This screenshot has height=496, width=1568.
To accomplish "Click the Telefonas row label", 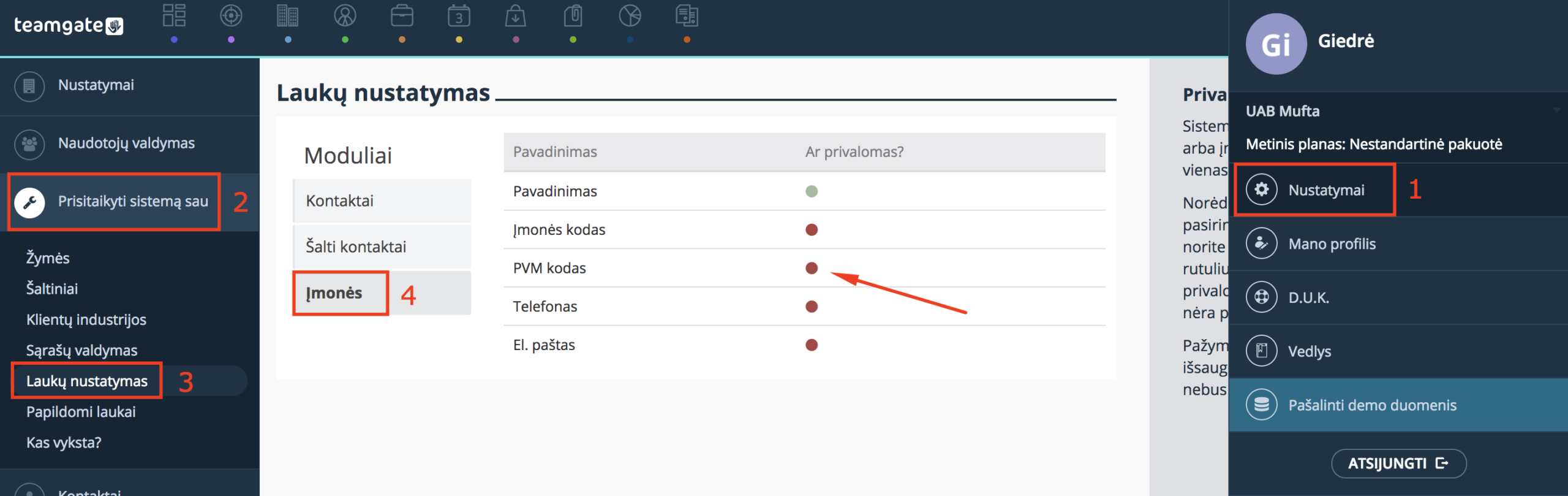I will tap(545, 307).
